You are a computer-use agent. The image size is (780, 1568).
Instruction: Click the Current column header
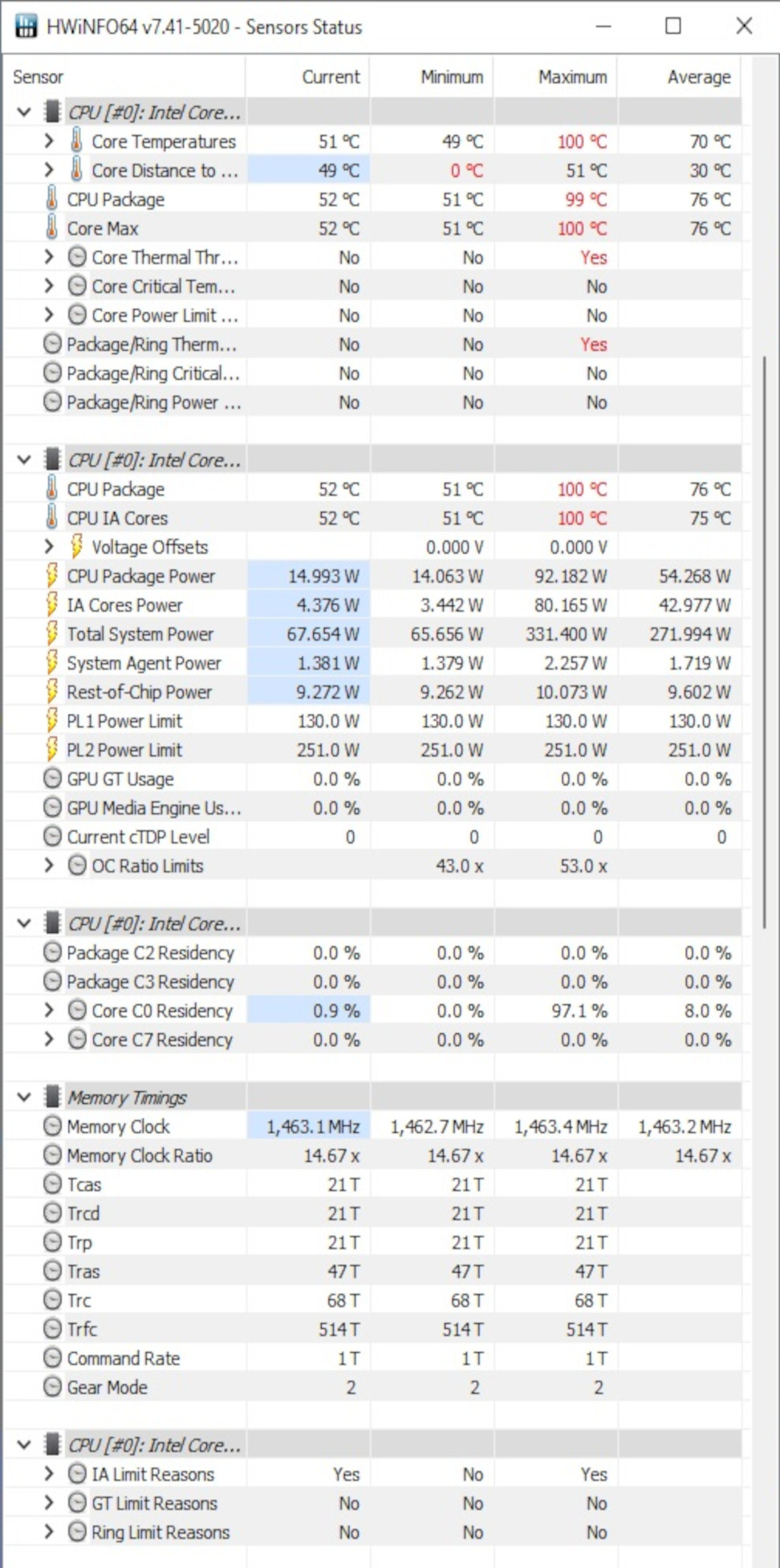click(x=330, y=77)
